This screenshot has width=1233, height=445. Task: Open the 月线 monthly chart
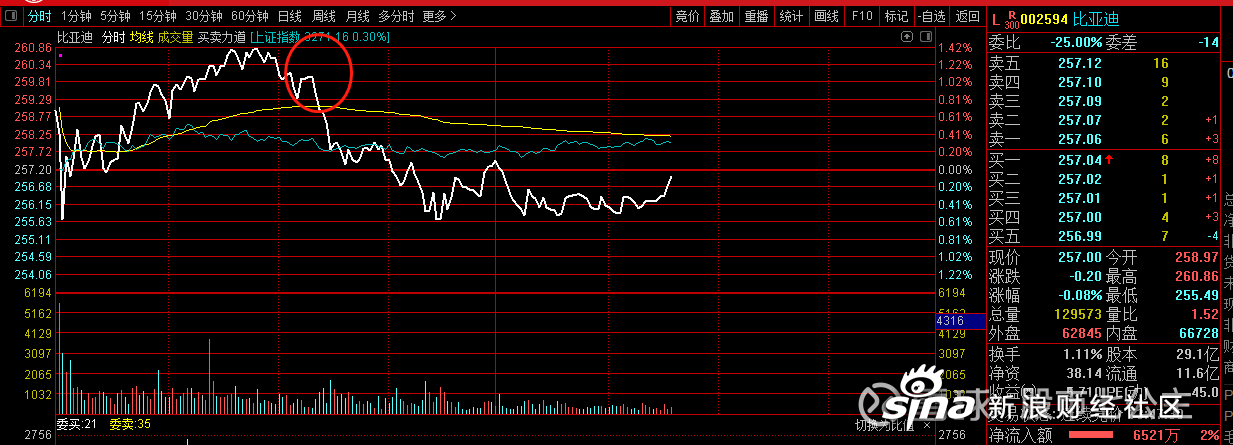357,16
